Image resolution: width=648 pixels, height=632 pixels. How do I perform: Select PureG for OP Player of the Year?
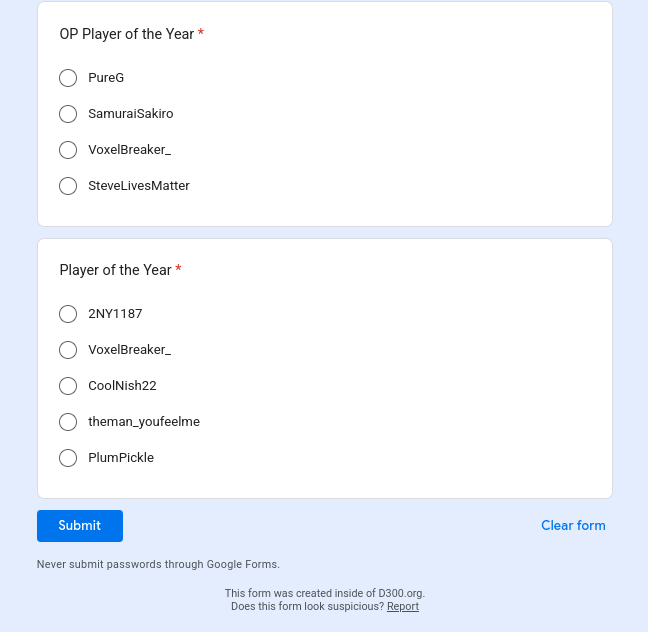coord(68,78)
